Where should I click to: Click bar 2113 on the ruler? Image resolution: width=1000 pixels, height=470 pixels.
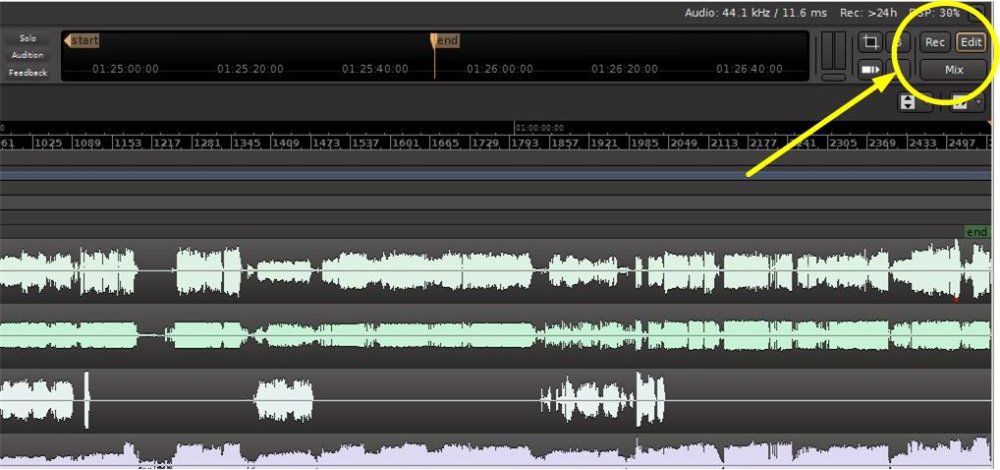[x=724, y=143]
